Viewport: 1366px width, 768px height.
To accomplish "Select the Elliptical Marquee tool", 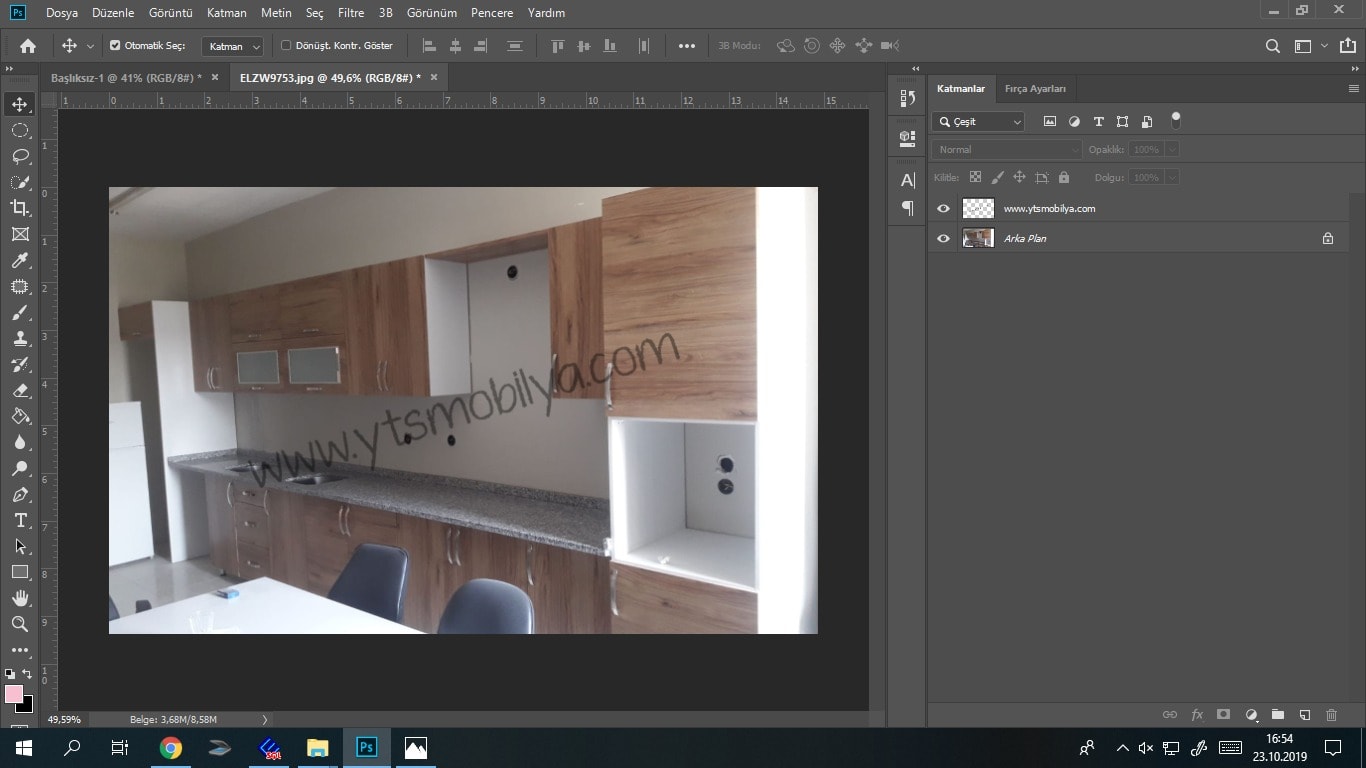I will click(20, 131).
